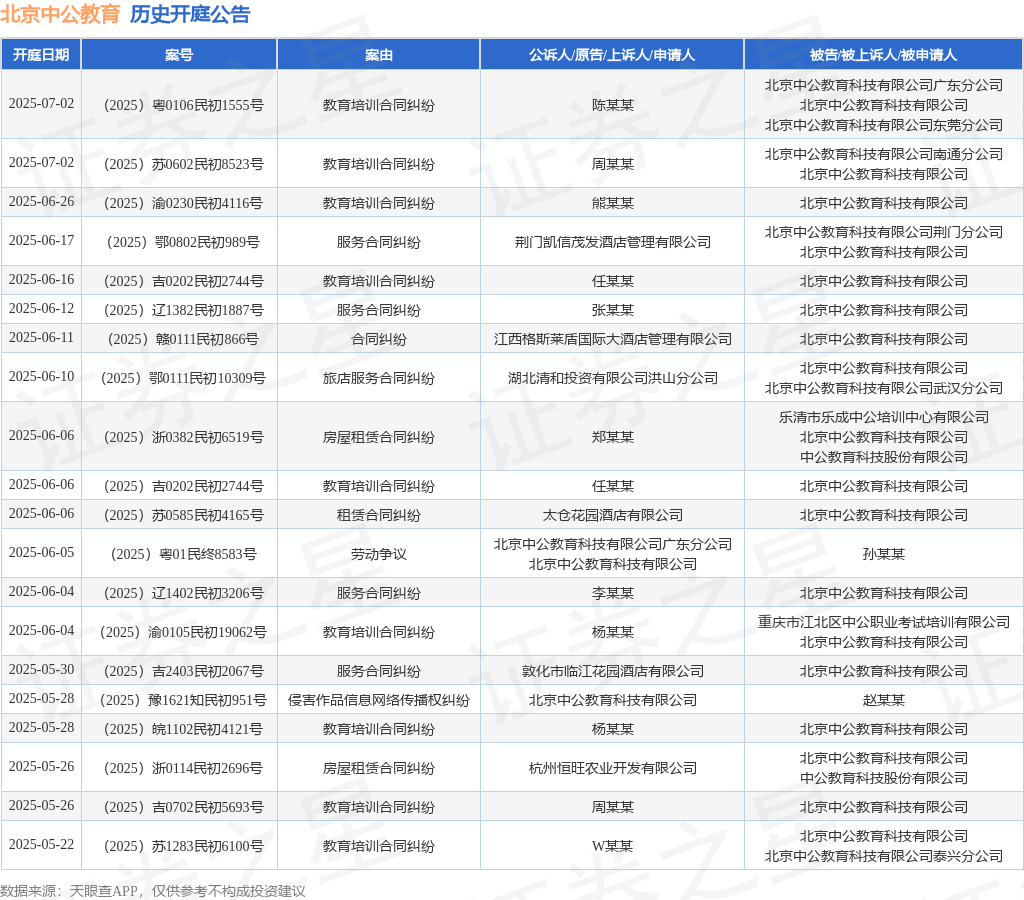Viewport: 1024px width, 900px height.
Task: Select case number (2025)苏0585民初4165号
Action: pos(184,515)
